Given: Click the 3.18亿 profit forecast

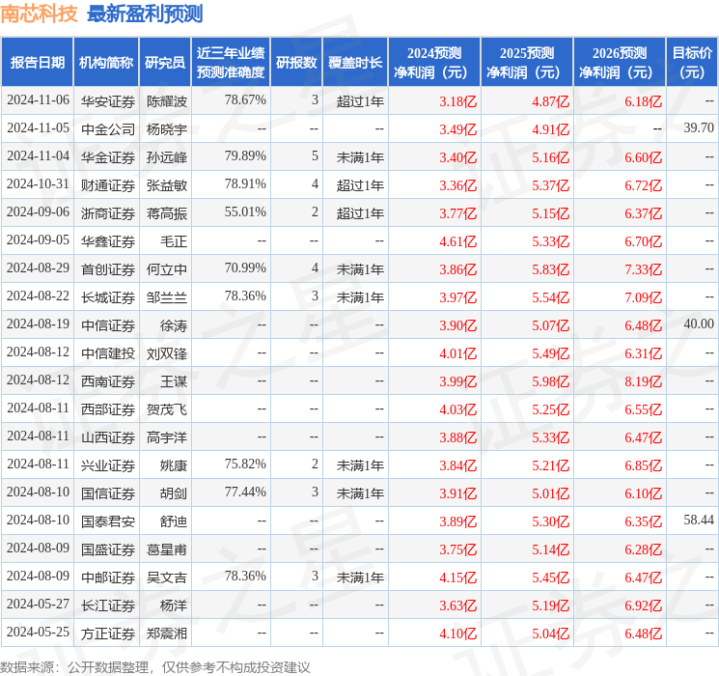Looking at the screenshot, I should tap(458, 101).
